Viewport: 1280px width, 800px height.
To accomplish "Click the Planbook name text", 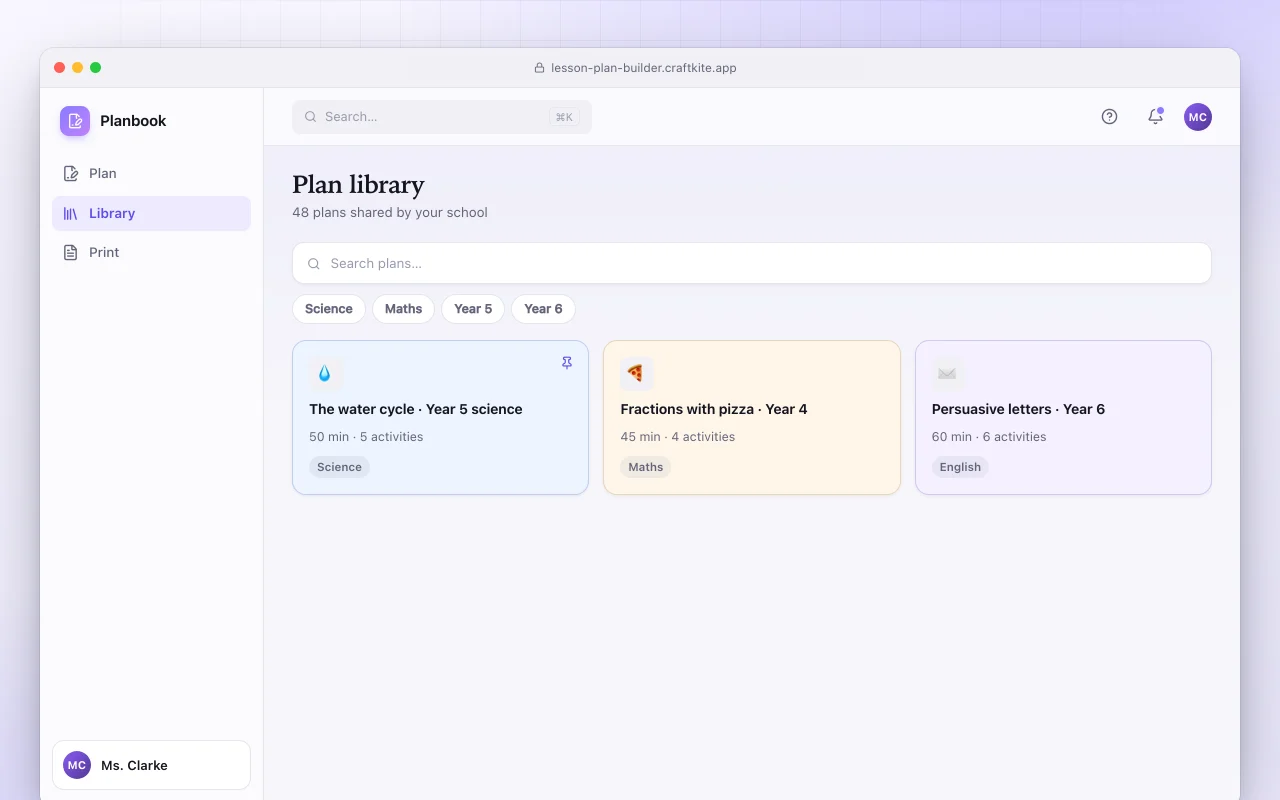I will (133, 121).
